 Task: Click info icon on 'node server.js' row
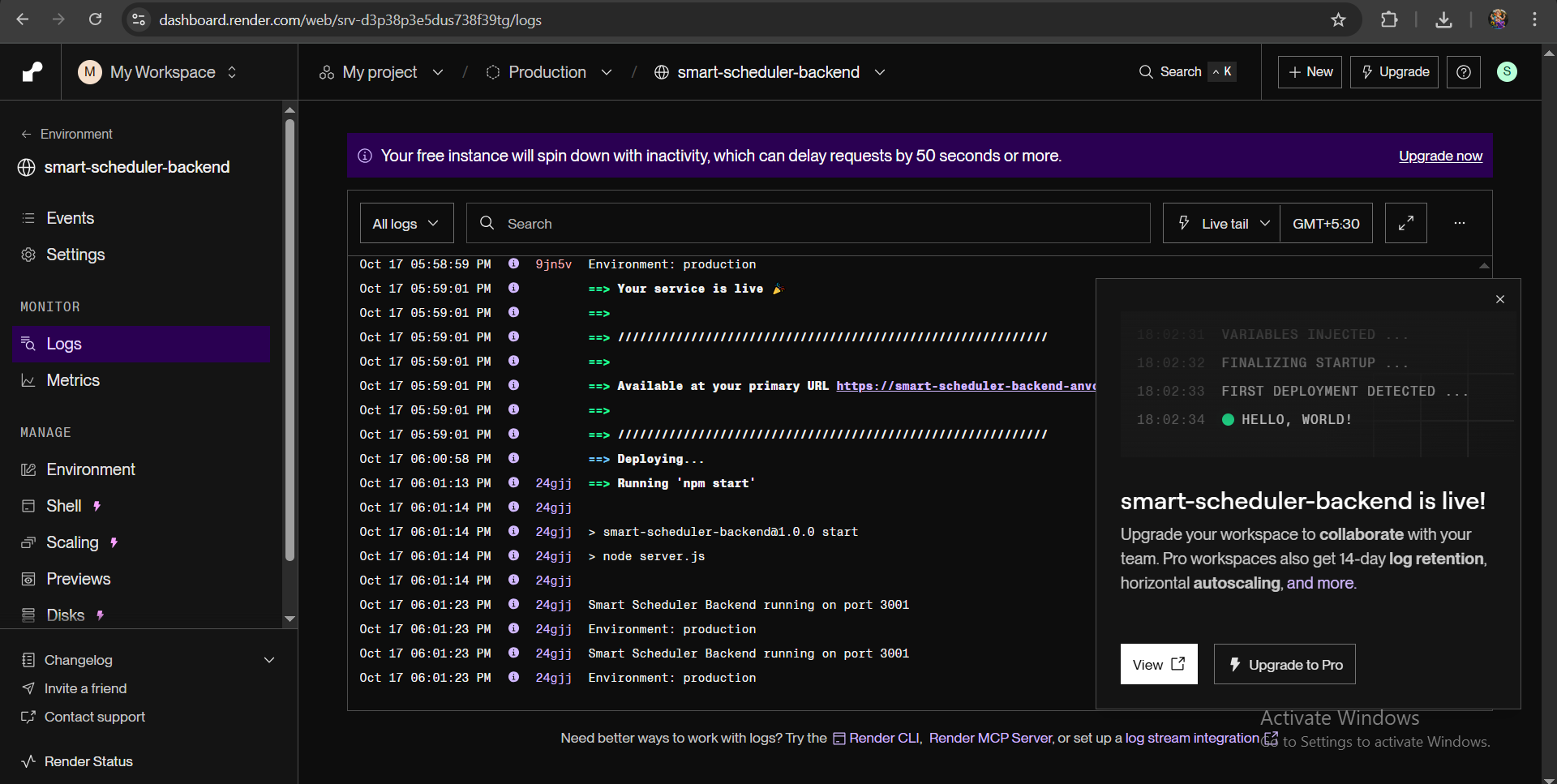(x=513, y=555)
